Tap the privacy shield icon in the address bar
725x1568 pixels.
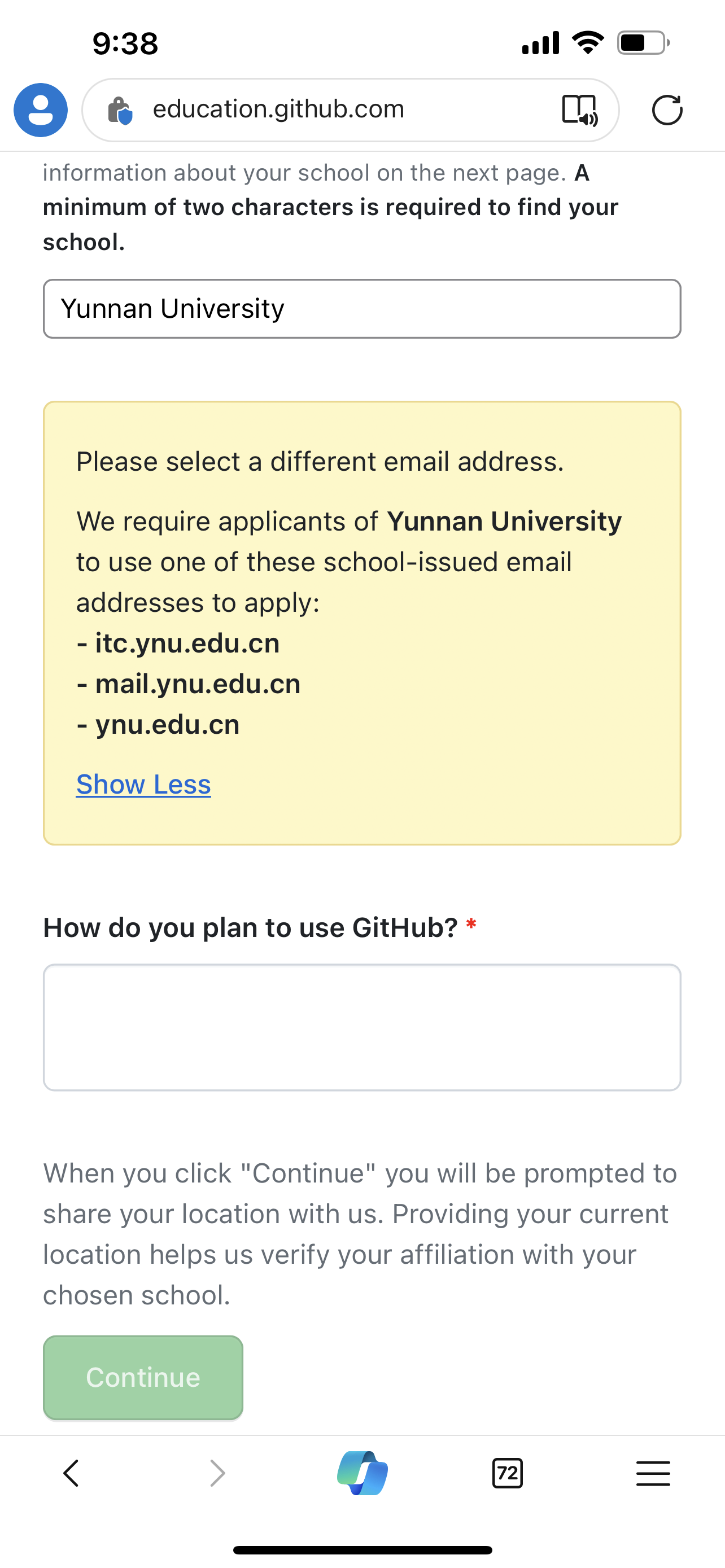pos(122,110)
